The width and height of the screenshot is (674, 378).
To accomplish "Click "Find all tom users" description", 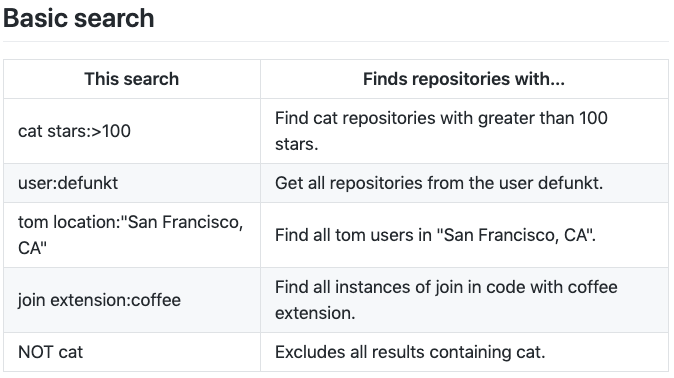I will click(x=435, y=235).
